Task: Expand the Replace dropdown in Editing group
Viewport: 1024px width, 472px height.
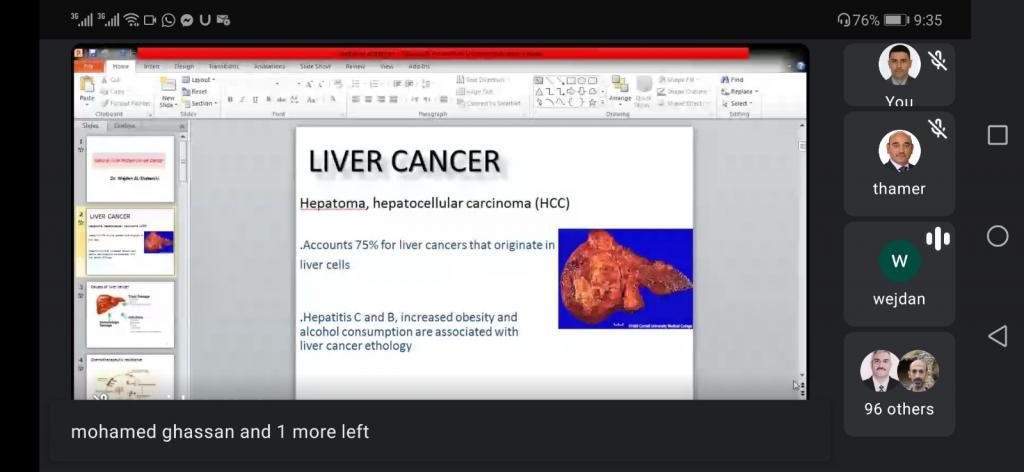Action: [x=740, y=91]
